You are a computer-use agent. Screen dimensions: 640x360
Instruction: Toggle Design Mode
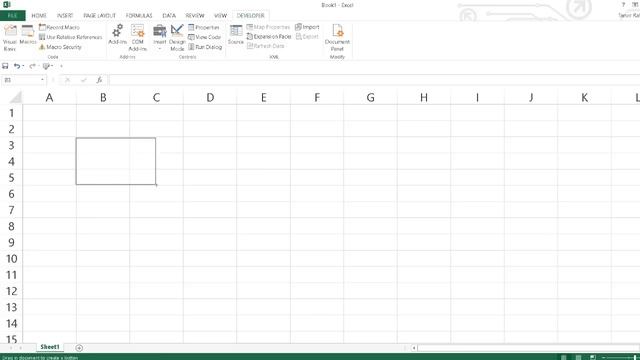click(x=177, y=38)
